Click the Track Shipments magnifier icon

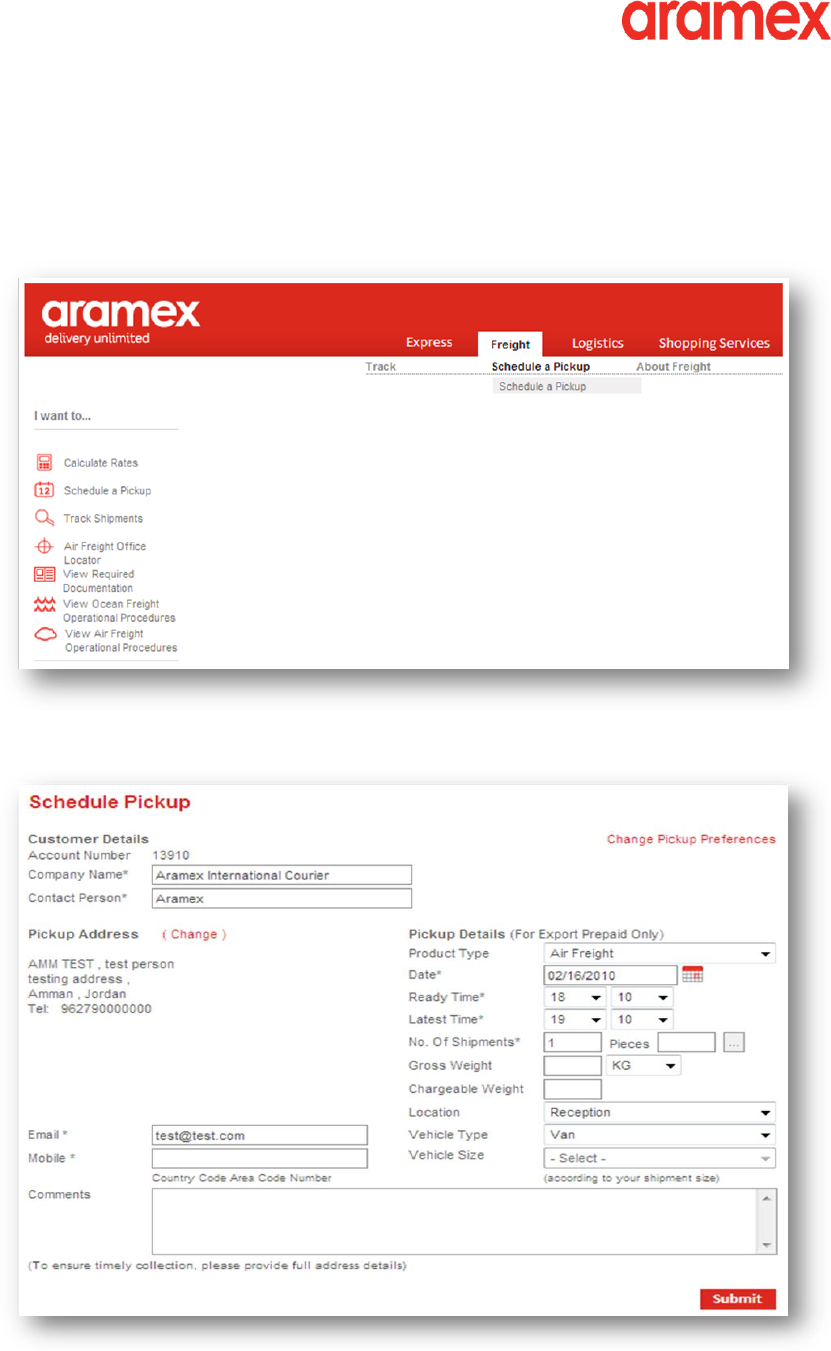44,518
